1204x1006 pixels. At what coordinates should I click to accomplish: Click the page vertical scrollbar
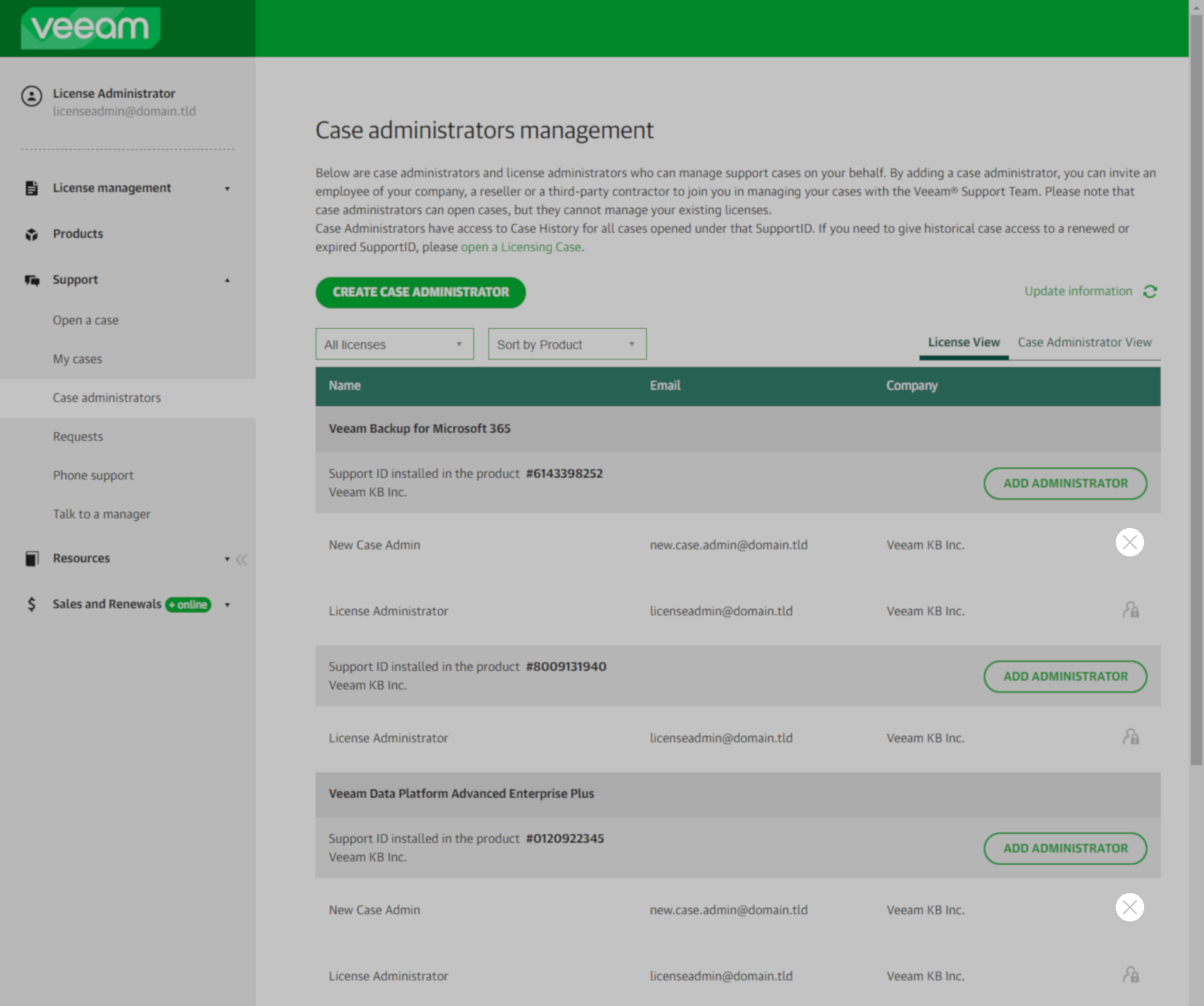[x=1196, y=388]
